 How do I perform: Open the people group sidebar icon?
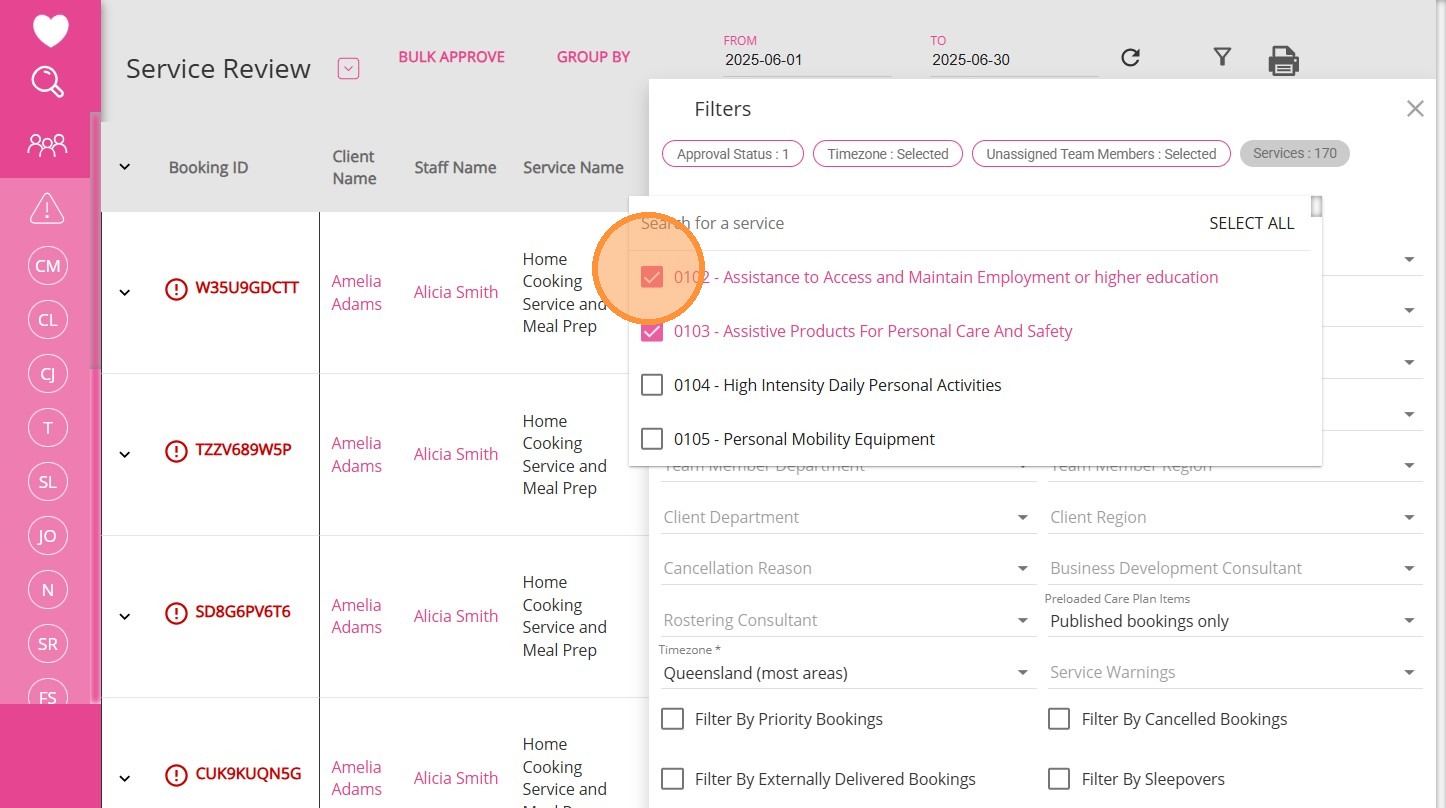(x=47, y=146)
